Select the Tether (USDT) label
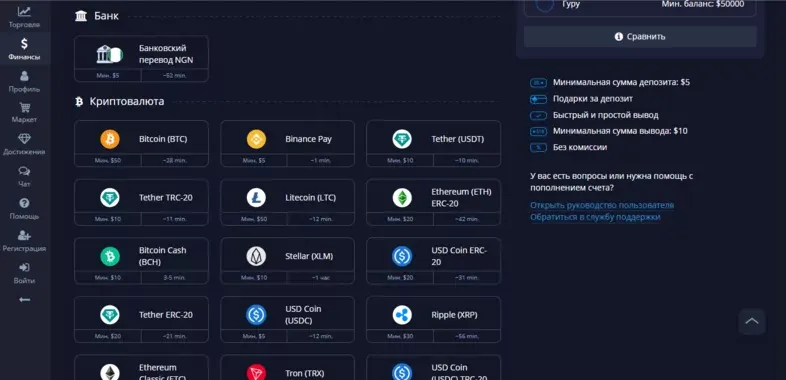Viewport: 786px width, 380px height. pos(458,139)
